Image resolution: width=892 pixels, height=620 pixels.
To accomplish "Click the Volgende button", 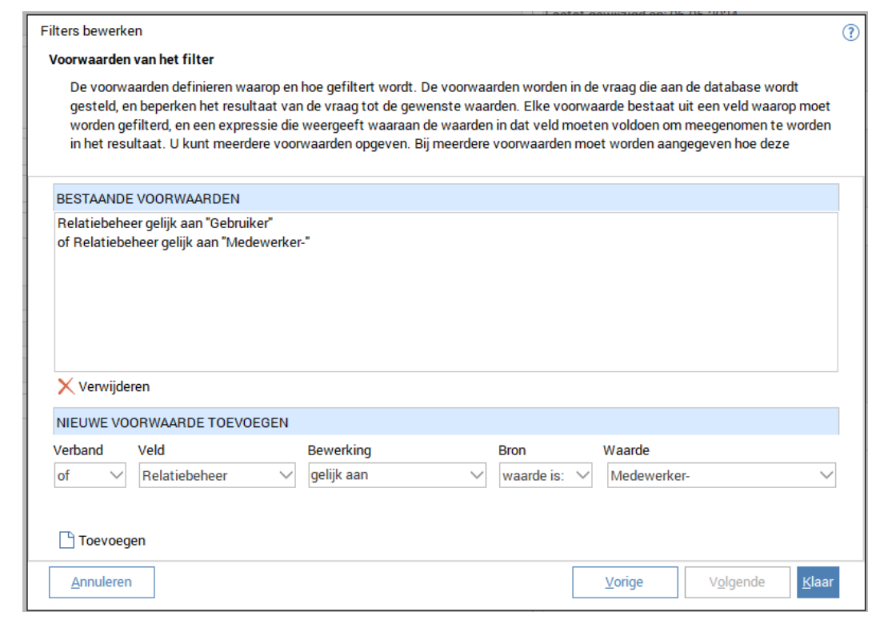I will click(x=736, y=582).
